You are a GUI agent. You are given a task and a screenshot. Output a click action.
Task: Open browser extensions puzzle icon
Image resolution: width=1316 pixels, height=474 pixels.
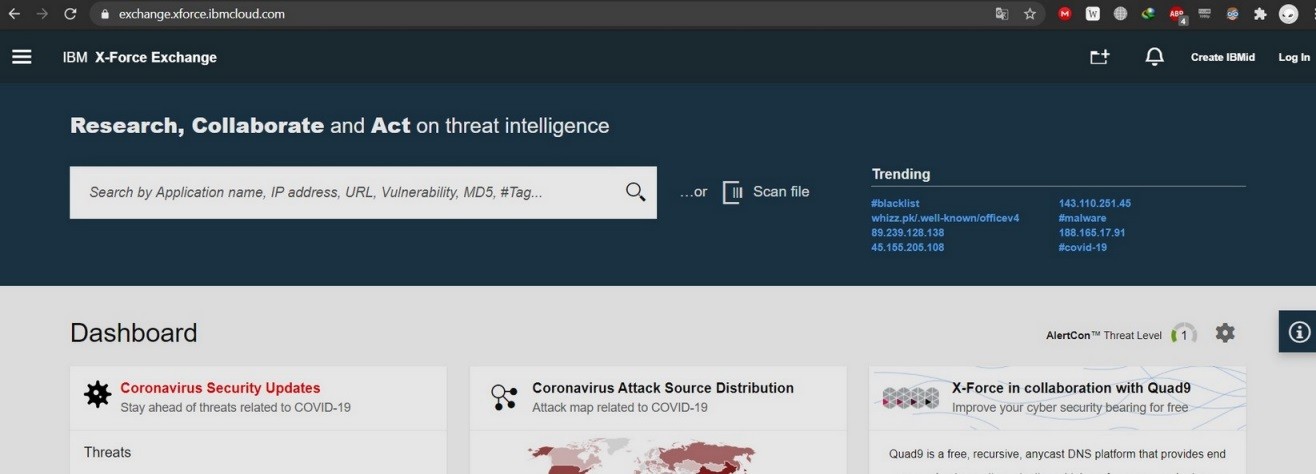(1260, 14)
